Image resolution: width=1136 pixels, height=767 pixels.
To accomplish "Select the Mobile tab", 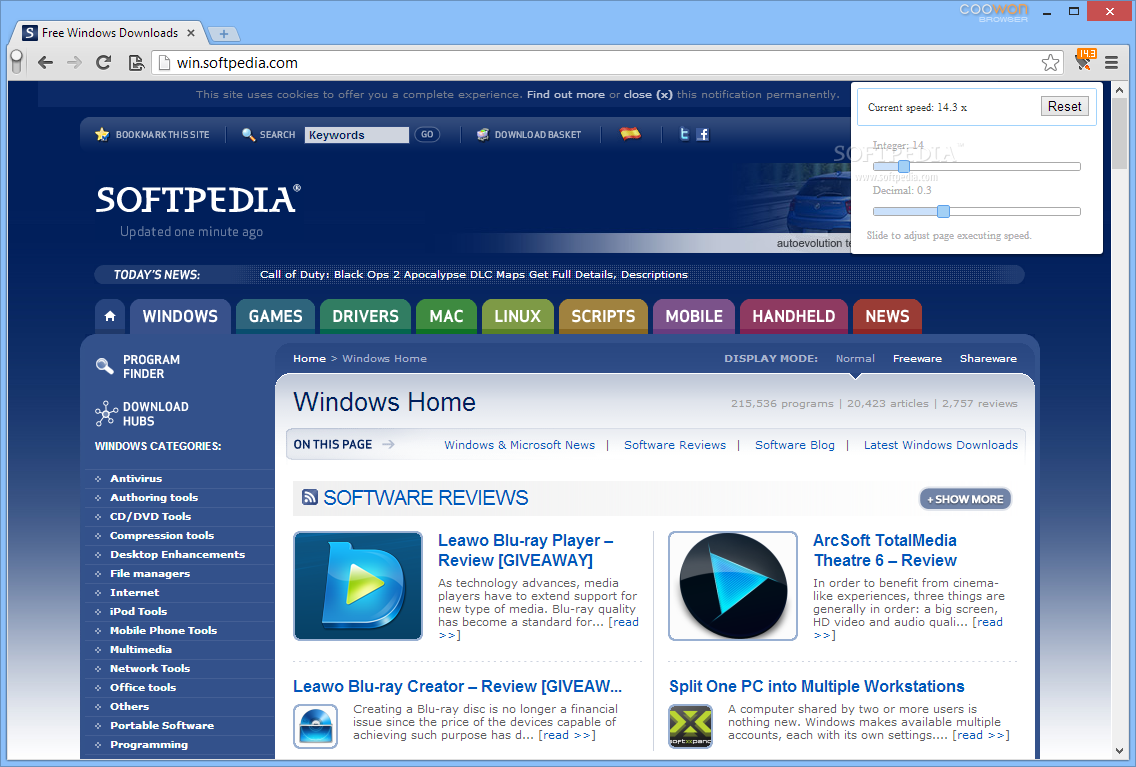I will pos(694,317).
